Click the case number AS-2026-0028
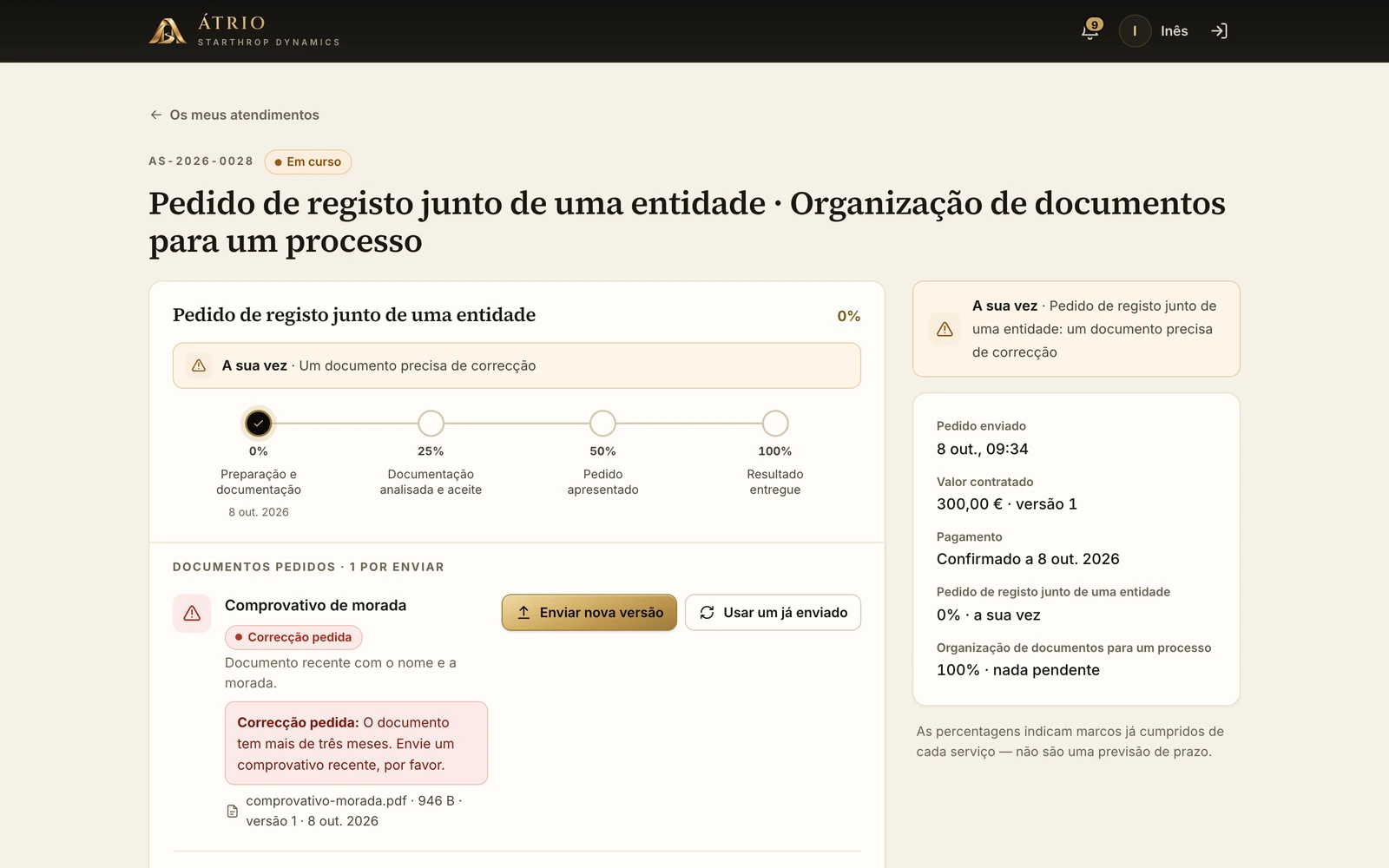 pos(201,161)
